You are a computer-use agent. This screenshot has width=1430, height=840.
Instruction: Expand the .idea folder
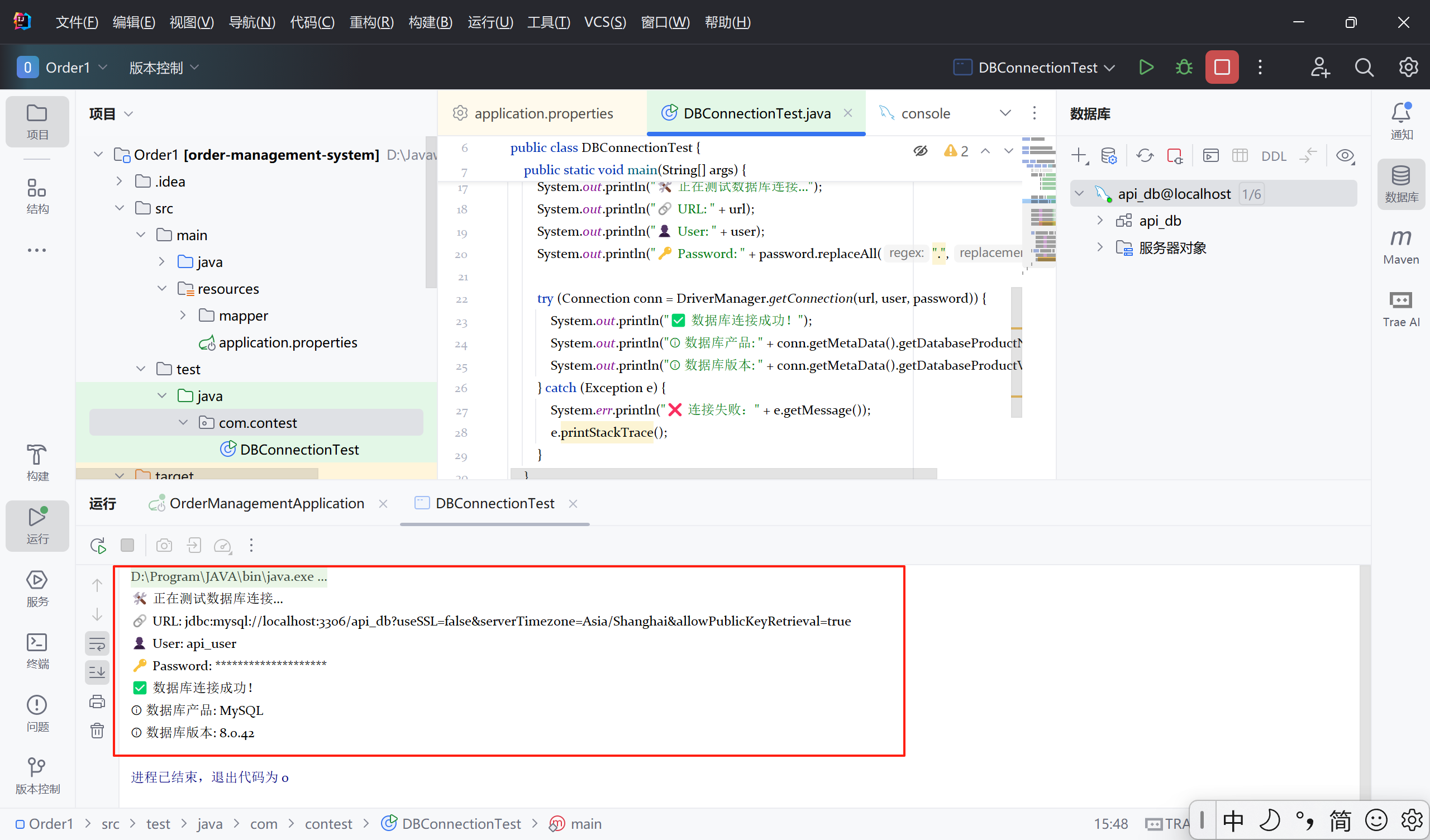click(119, 181)
